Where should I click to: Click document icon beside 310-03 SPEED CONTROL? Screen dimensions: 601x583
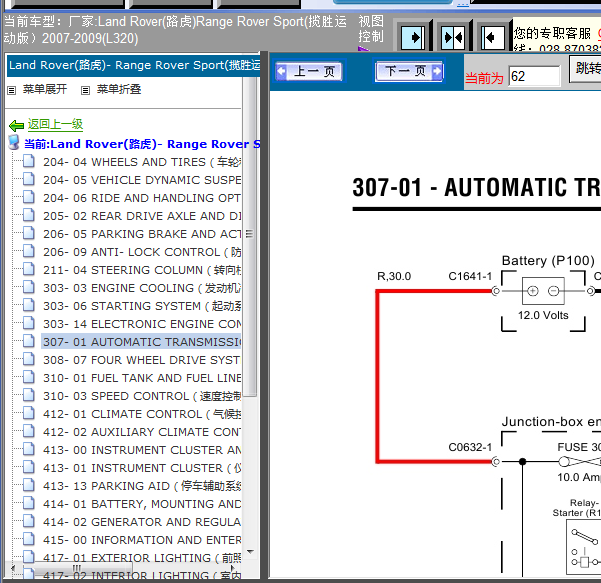click(x=29, y=396)
